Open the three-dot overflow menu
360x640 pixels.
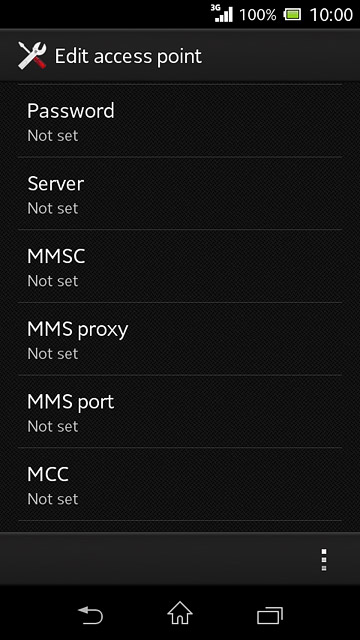pos(324,560)
